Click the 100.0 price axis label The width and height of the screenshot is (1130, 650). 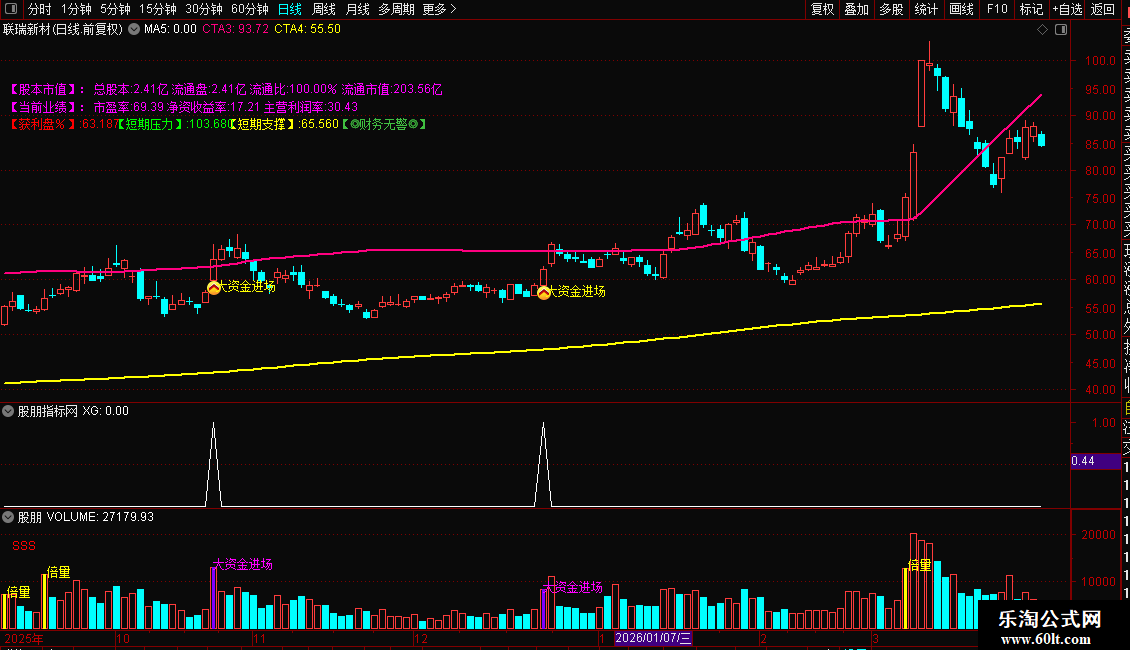(1100, 61)
